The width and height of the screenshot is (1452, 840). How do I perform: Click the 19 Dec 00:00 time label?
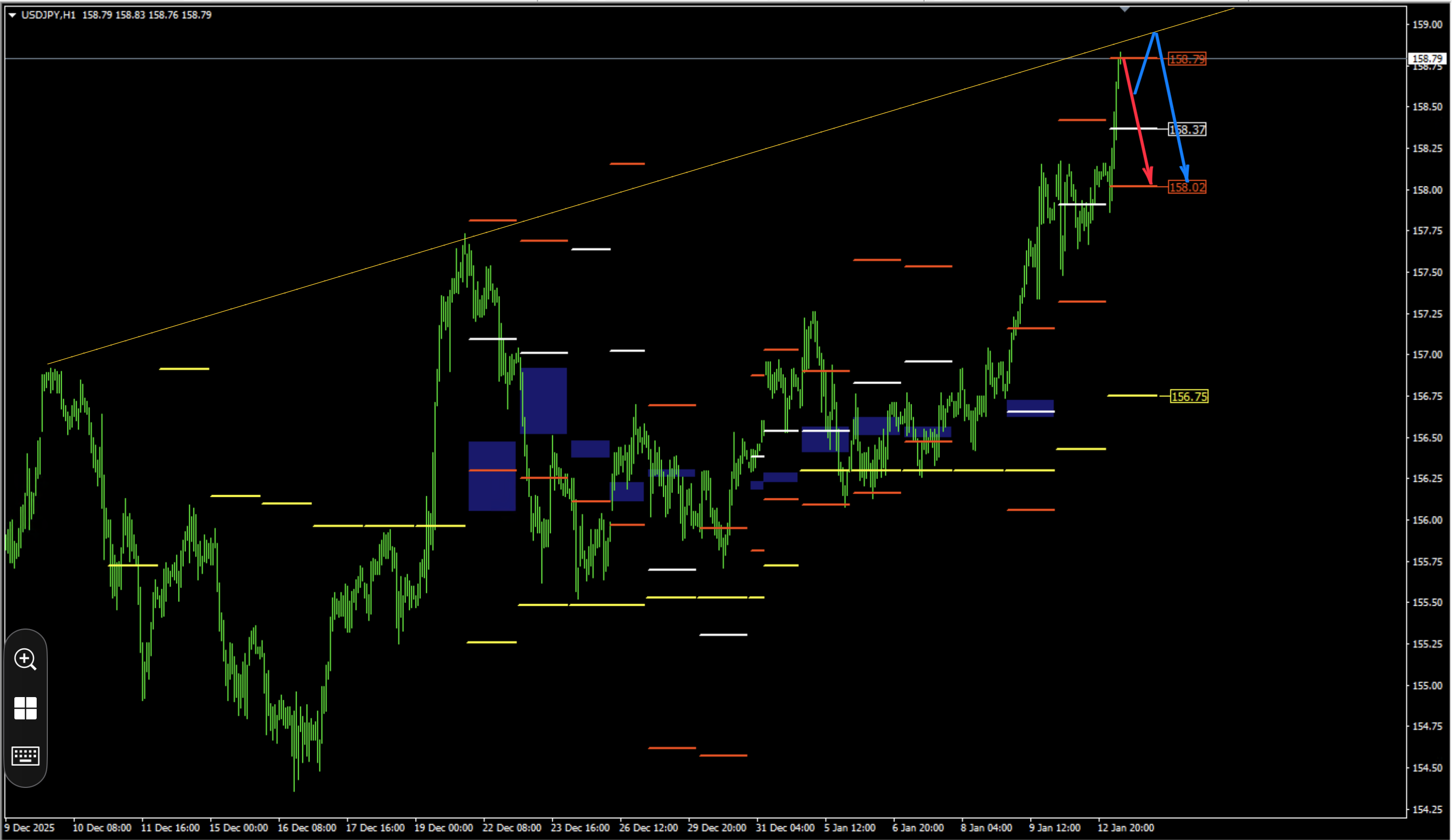444,828
